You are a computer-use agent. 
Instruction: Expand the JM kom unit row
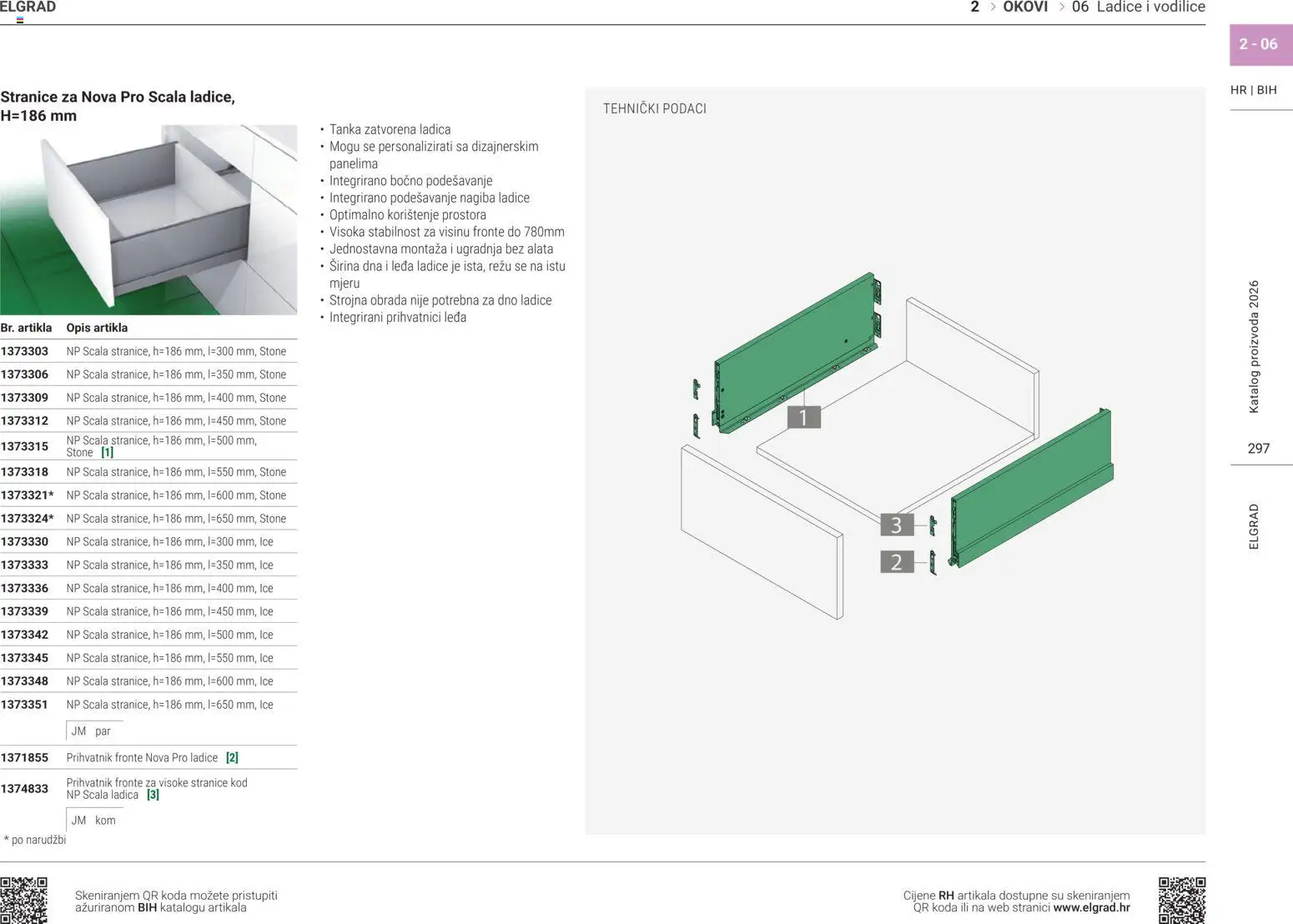point(92,820)
